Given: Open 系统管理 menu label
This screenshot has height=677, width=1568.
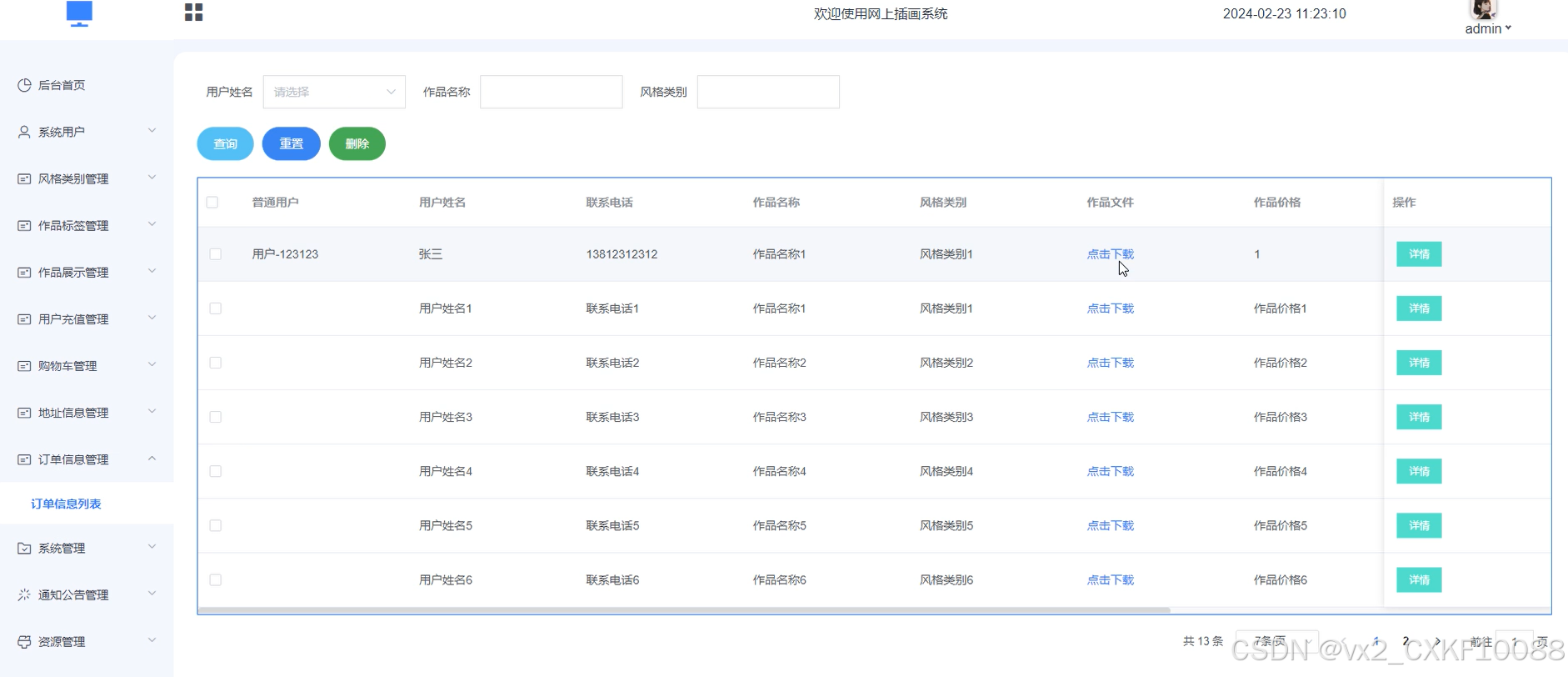Looking at the screenshot, I should pyautogui.click(x=62, y=548).
